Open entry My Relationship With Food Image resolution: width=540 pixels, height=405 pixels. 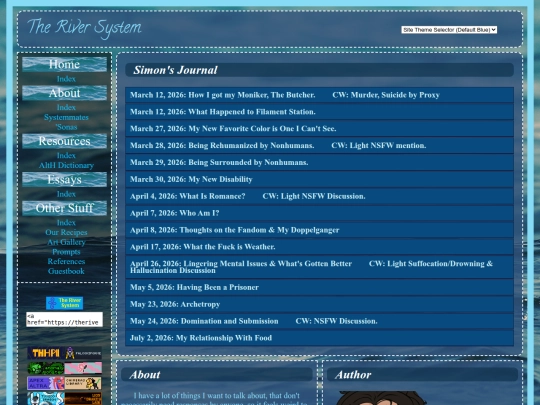click(319, 338)
